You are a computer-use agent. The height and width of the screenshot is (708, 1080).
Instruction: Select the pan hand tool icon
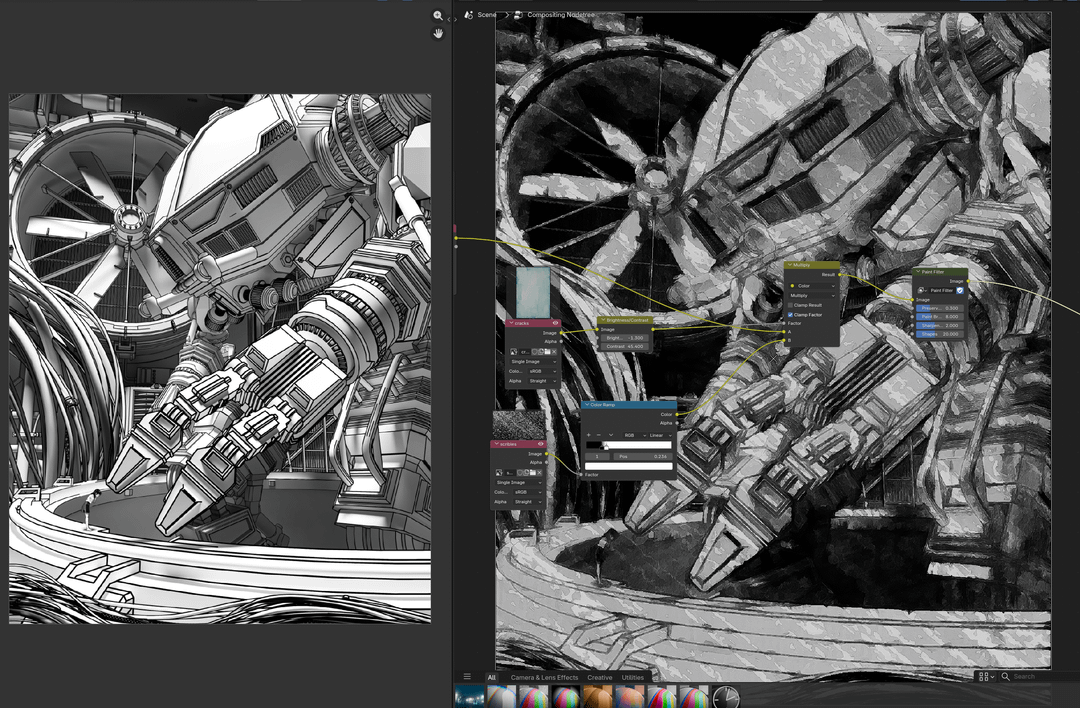[x=438, y=33]
